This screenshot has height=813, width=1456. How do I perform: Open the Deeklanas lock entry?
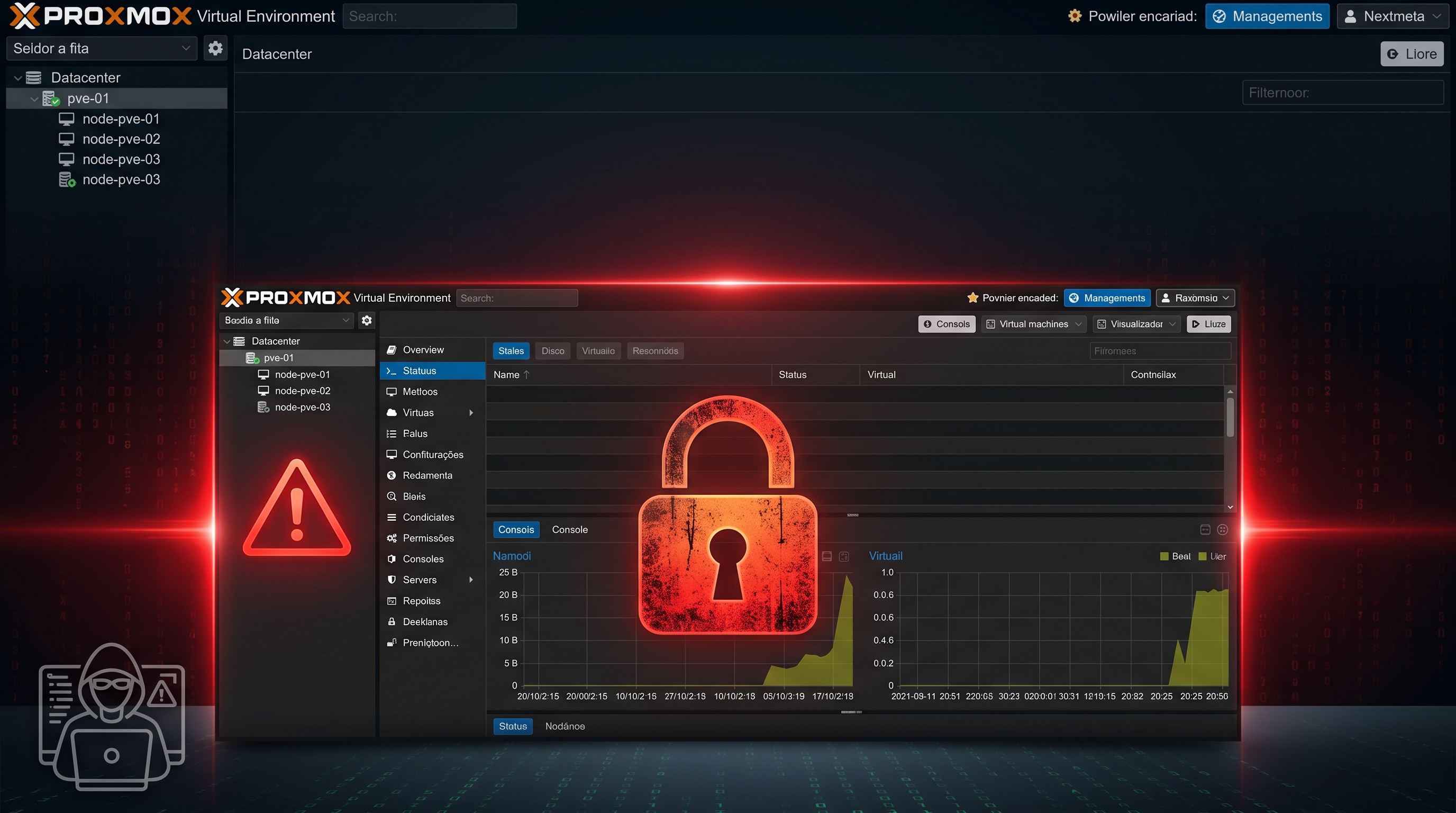click(x=432, y=621)
